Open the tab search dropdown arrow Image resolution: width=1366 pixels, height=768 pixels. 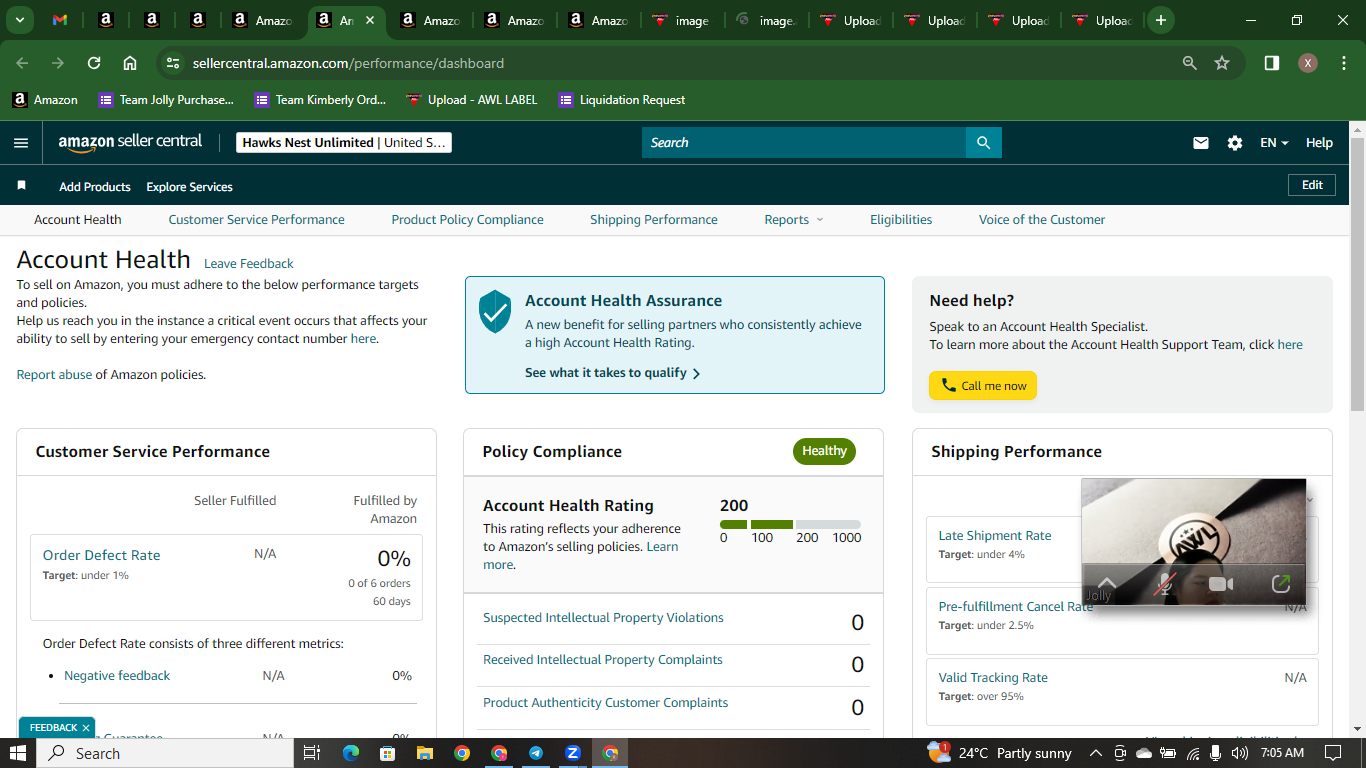(x=20, y=20)
